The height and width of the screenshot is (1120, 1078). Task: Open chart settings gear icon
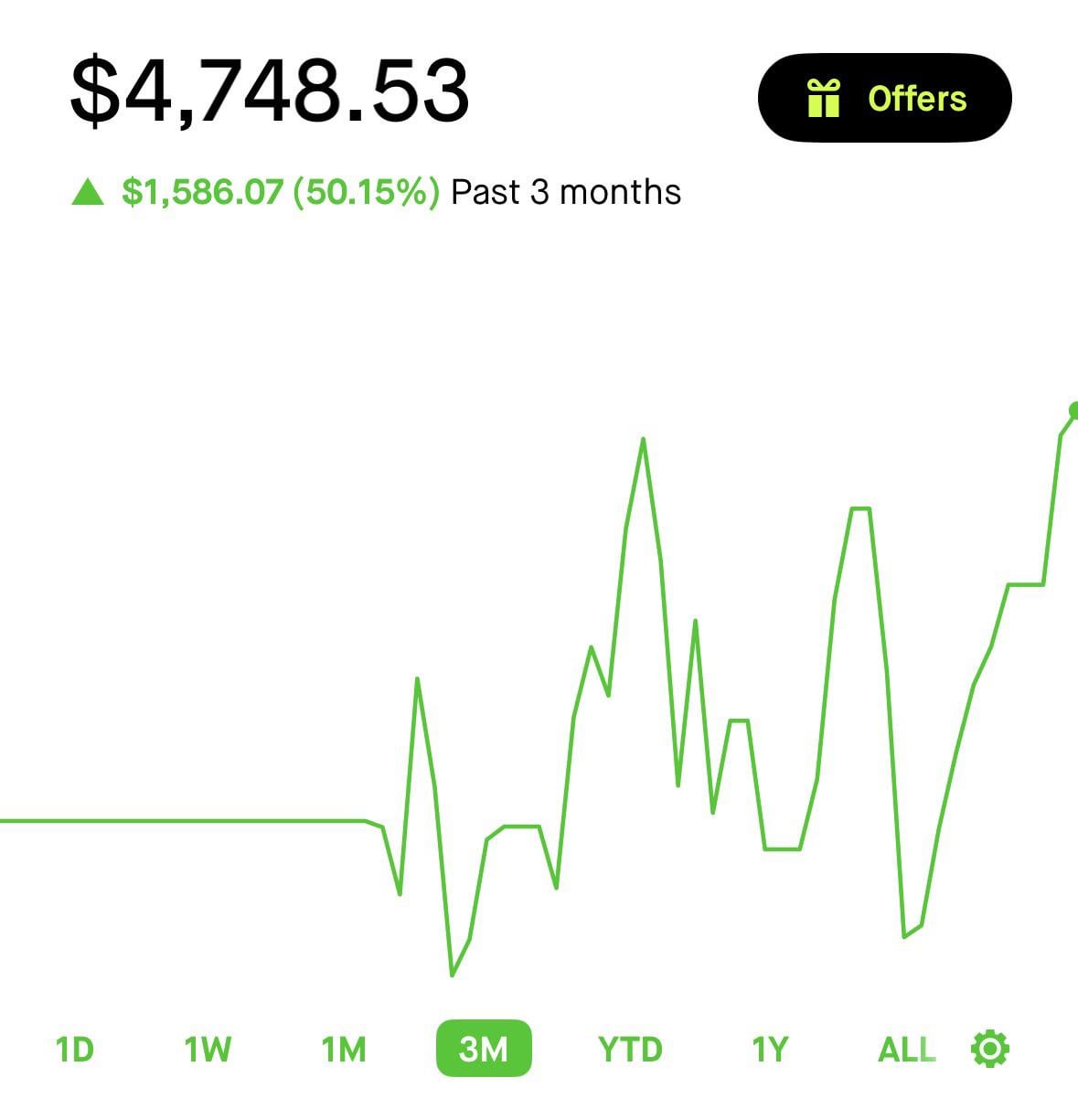click(x=989, y=1049)
